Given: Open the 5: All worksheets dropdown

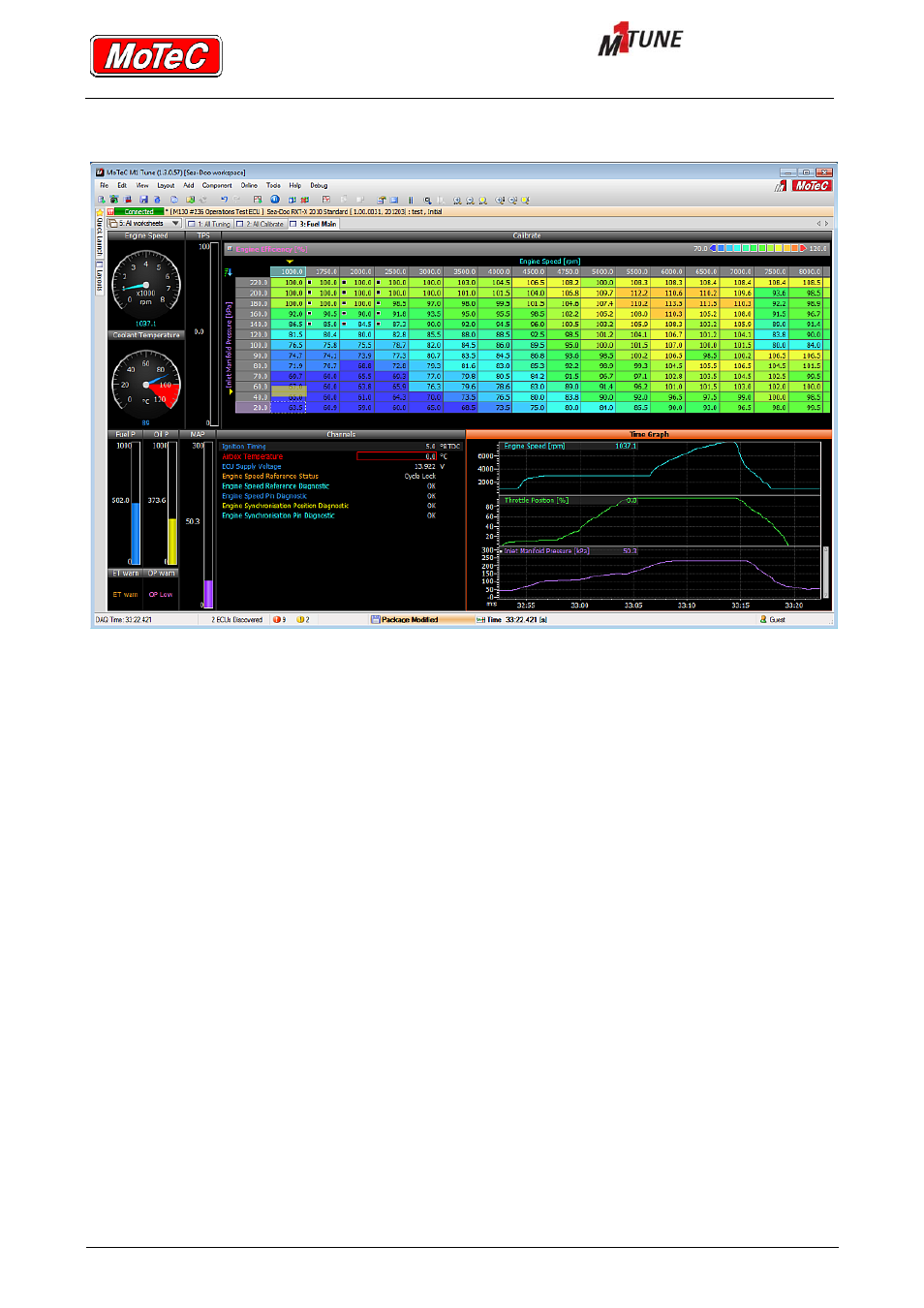Looking at the screenshot, I should pos(144,224).
